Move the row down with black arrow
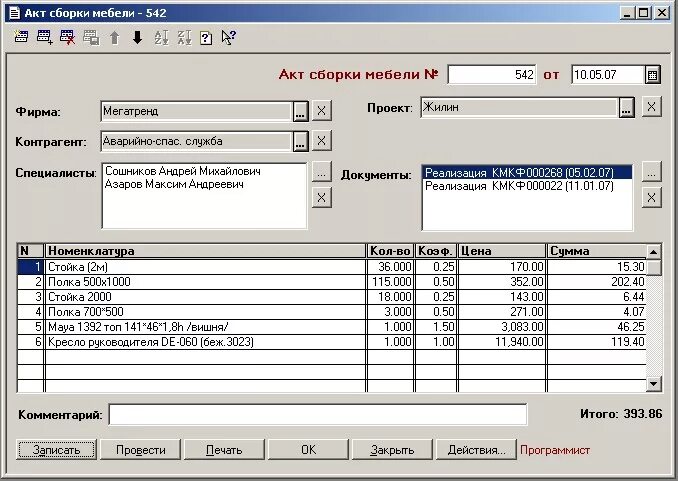The height and width of the screenshot is (481, 678). pos(138,38)
